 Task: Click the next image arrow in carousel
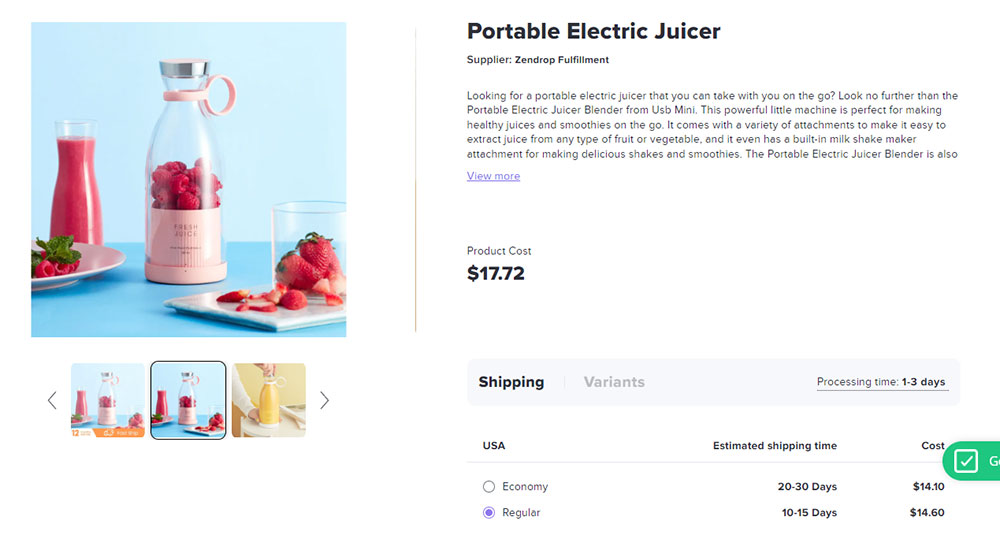[324, 401]
